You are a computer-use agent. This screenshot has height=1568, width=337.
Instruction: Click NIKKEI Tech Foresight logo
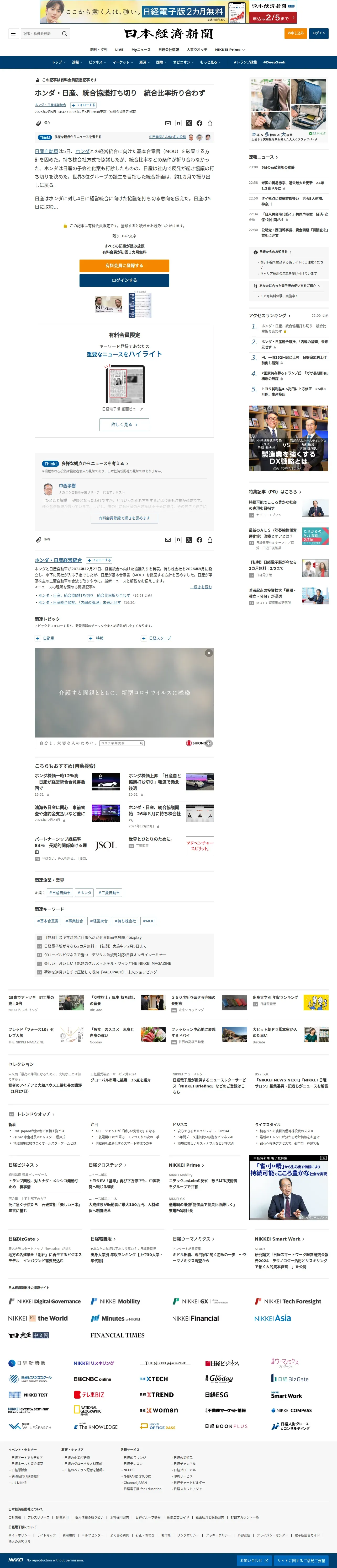click(288, 1301)
